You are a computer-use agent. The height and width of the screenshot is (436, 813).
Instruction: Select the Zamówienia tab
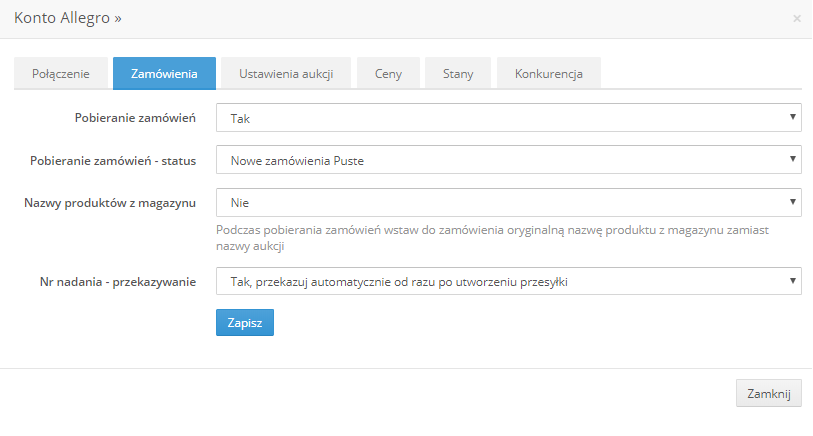164,74
